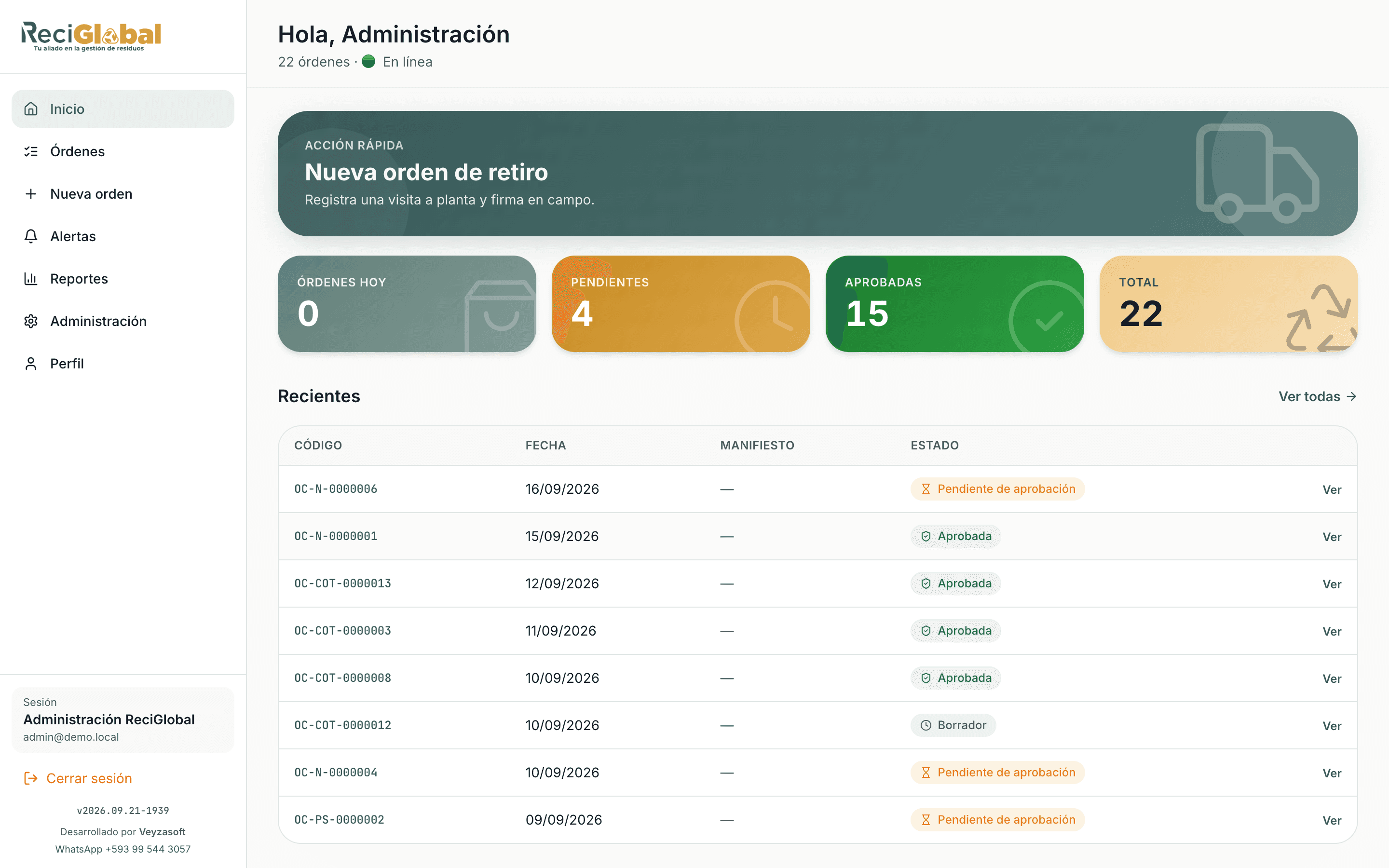Click the logout icon next to Cerrar sesión
1389x868 pixels.
click(31, 778)
